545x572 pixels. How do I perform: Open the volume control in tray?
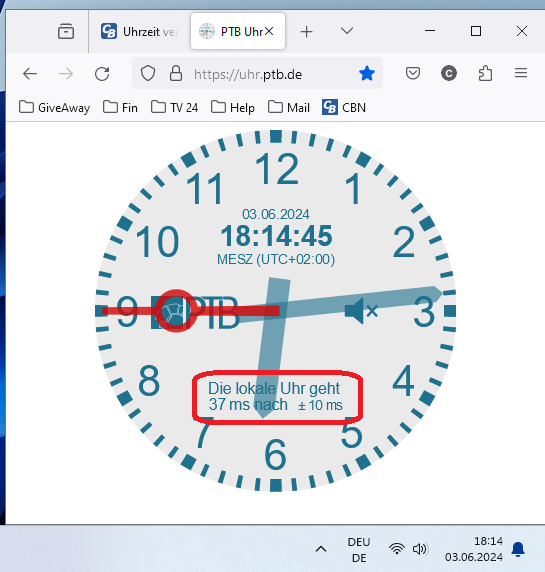pyautogui.click(x=420, y=549)
